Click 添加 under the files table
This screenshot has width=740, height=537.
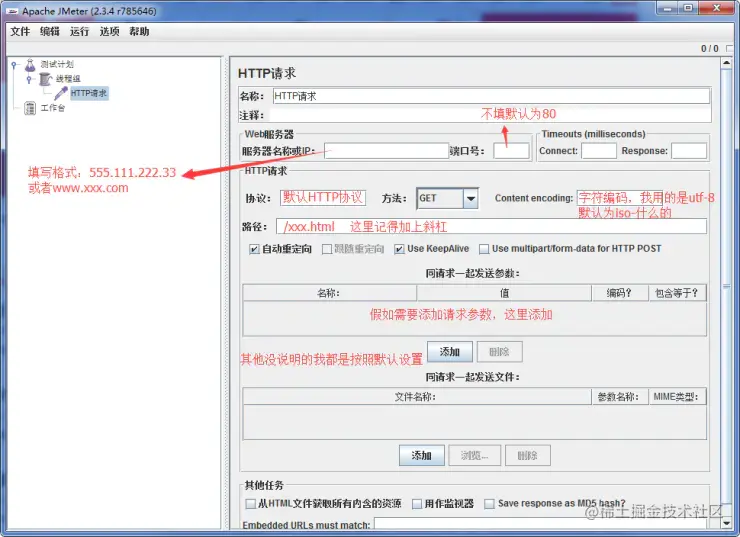[421, 456]
